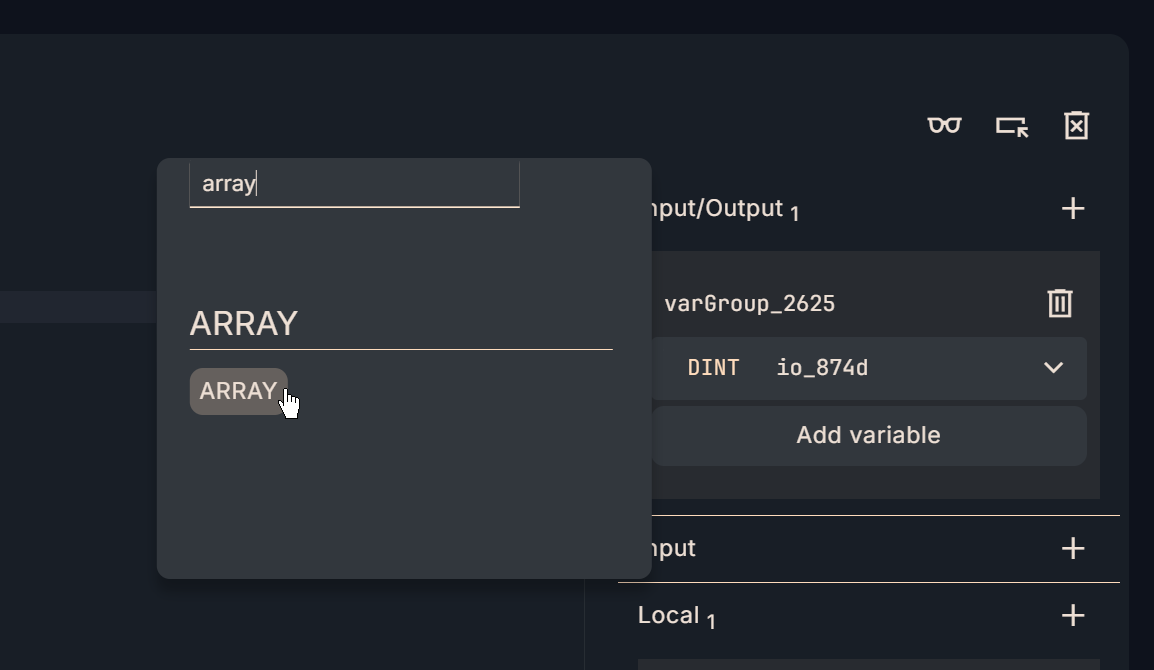This screenshot has width=1154, height=670.
Task: Delete varGroup_2625 using its trash icon
Action: click(x=1059, y=303)
